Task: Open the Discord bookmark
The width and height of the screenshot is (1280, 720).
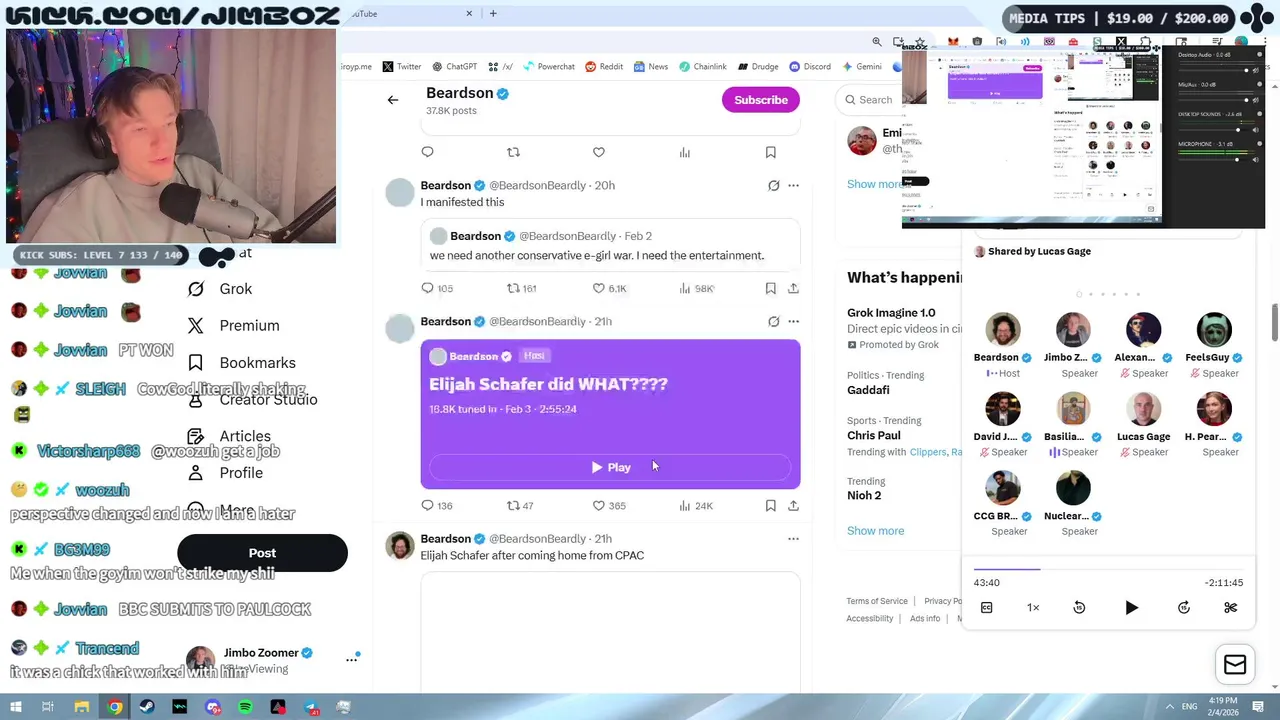Action: [810, 67]
